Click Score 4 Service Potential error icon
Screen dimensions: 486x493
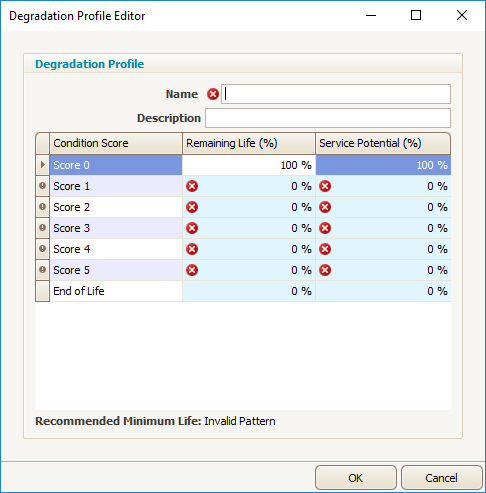[325, 249]
